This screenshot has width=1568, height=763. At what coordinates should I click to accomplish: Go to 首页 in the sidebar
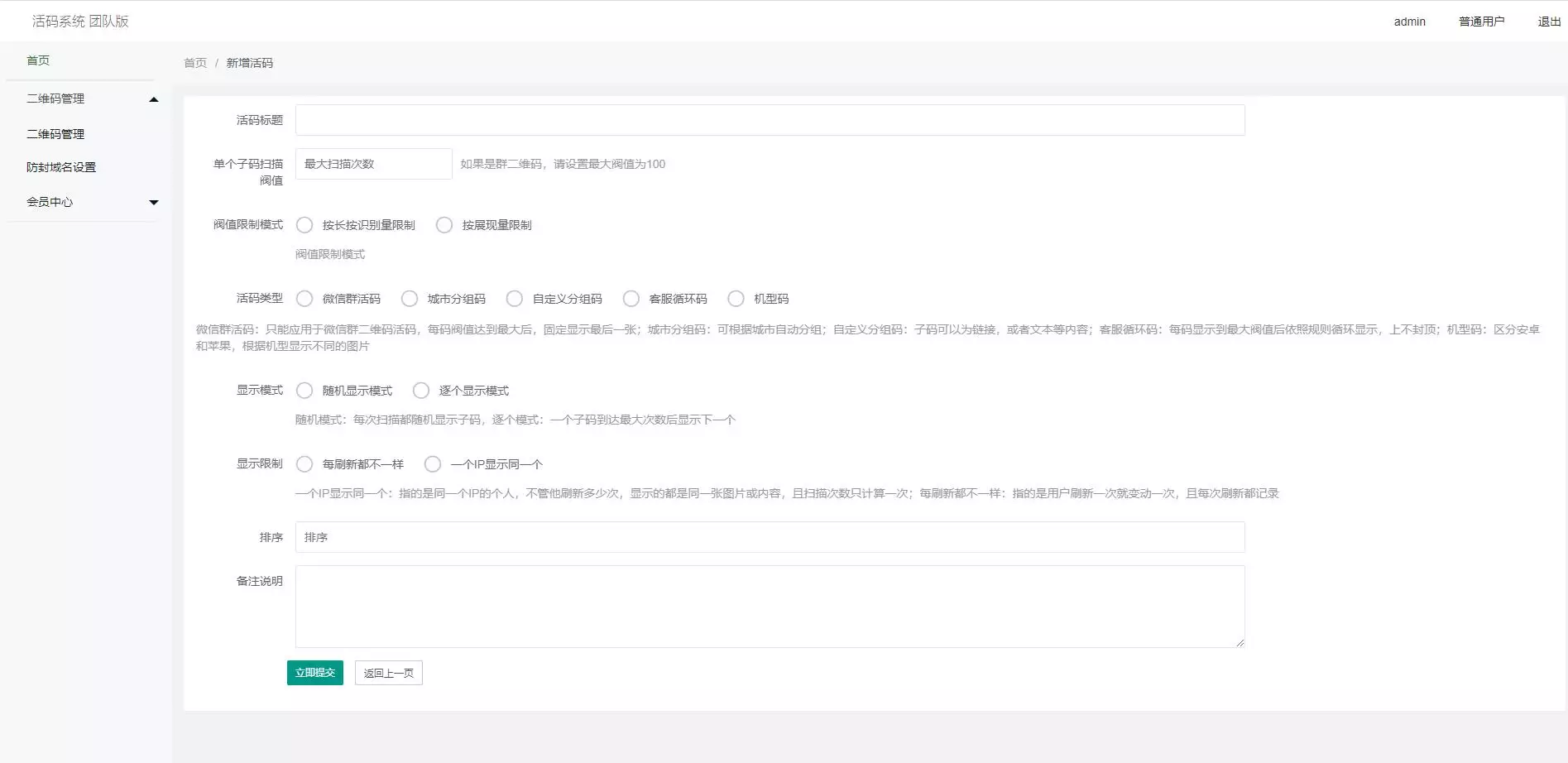point(37,60)
